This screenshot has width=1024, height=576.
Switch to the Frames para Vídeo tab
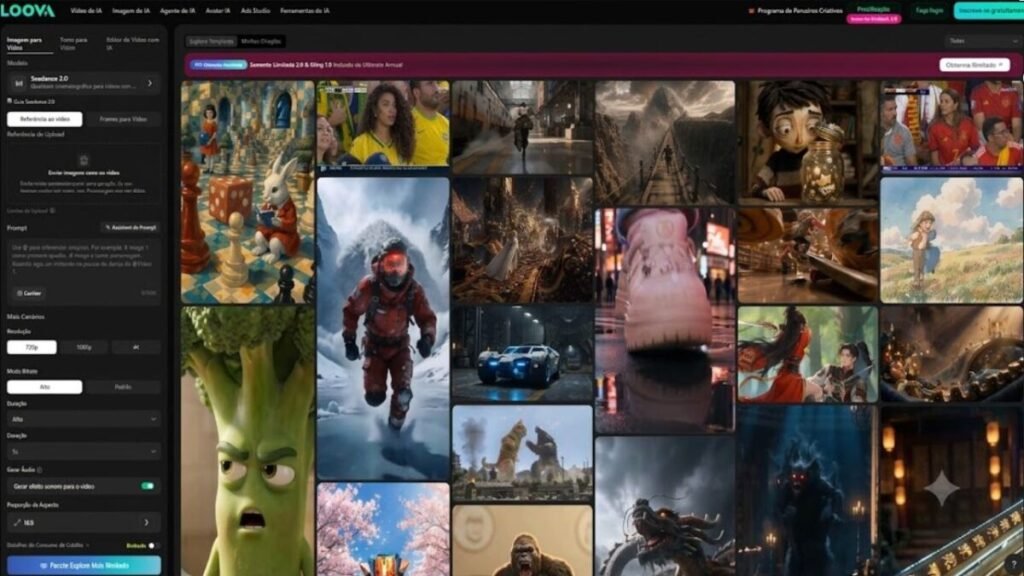pos(123,119)
